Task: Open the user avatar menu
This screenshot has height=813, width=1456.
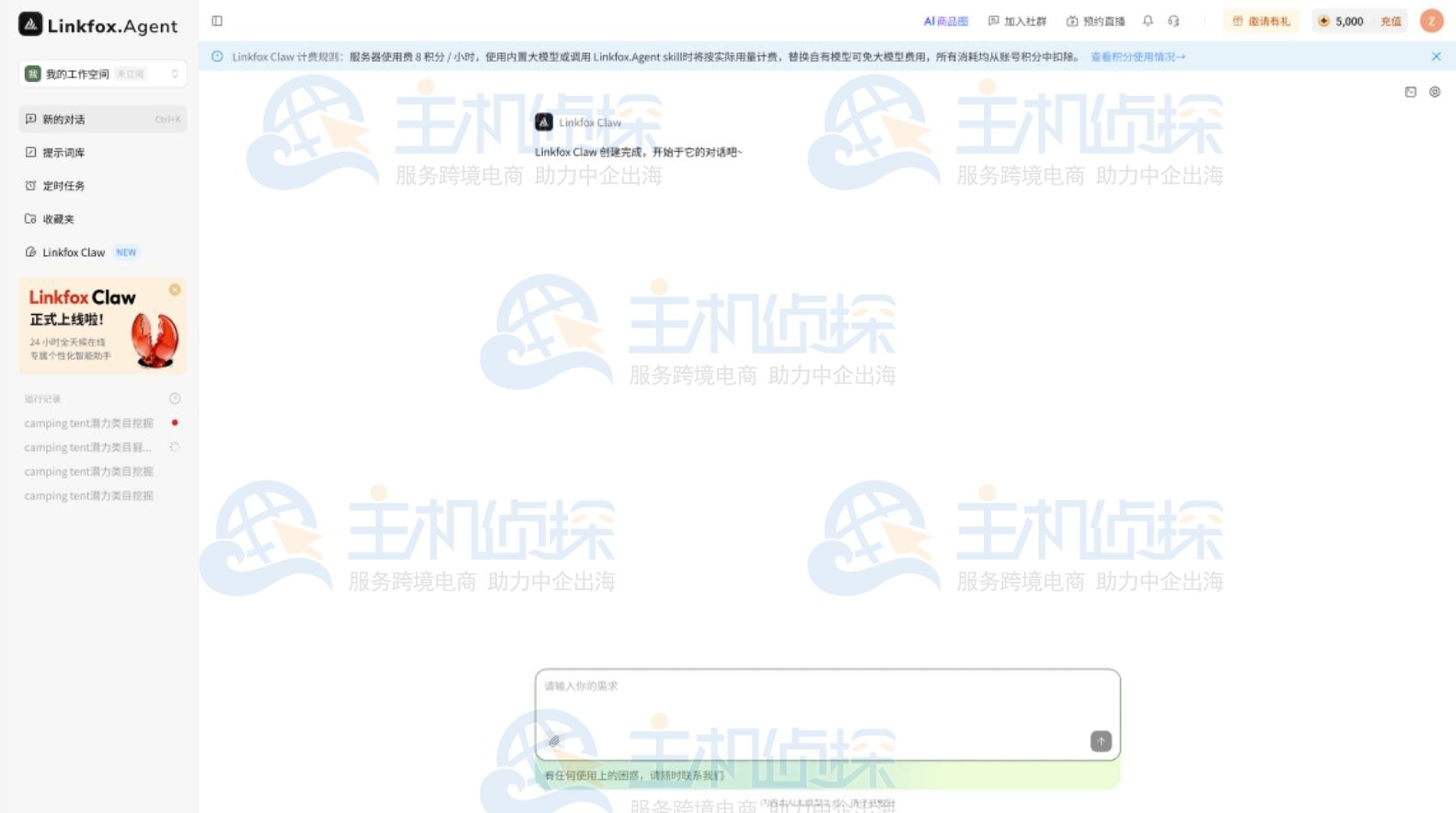Action: [x=1431, y=21]
